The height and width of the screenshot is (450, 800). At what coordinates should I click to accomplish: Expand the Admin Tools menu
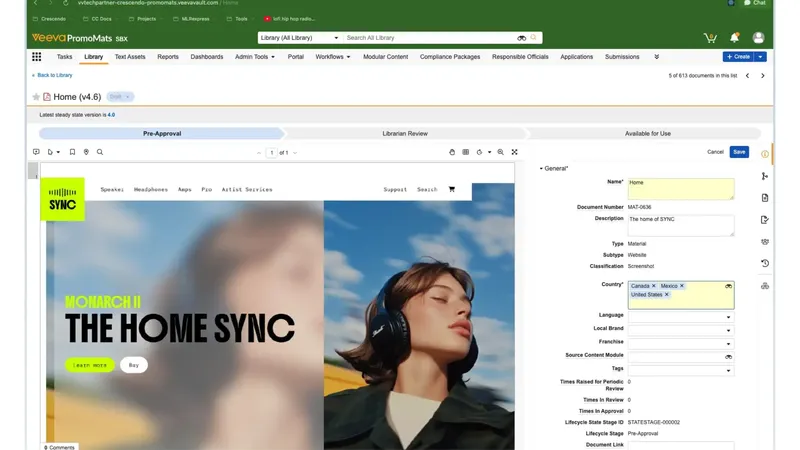(x=255, y=57)
